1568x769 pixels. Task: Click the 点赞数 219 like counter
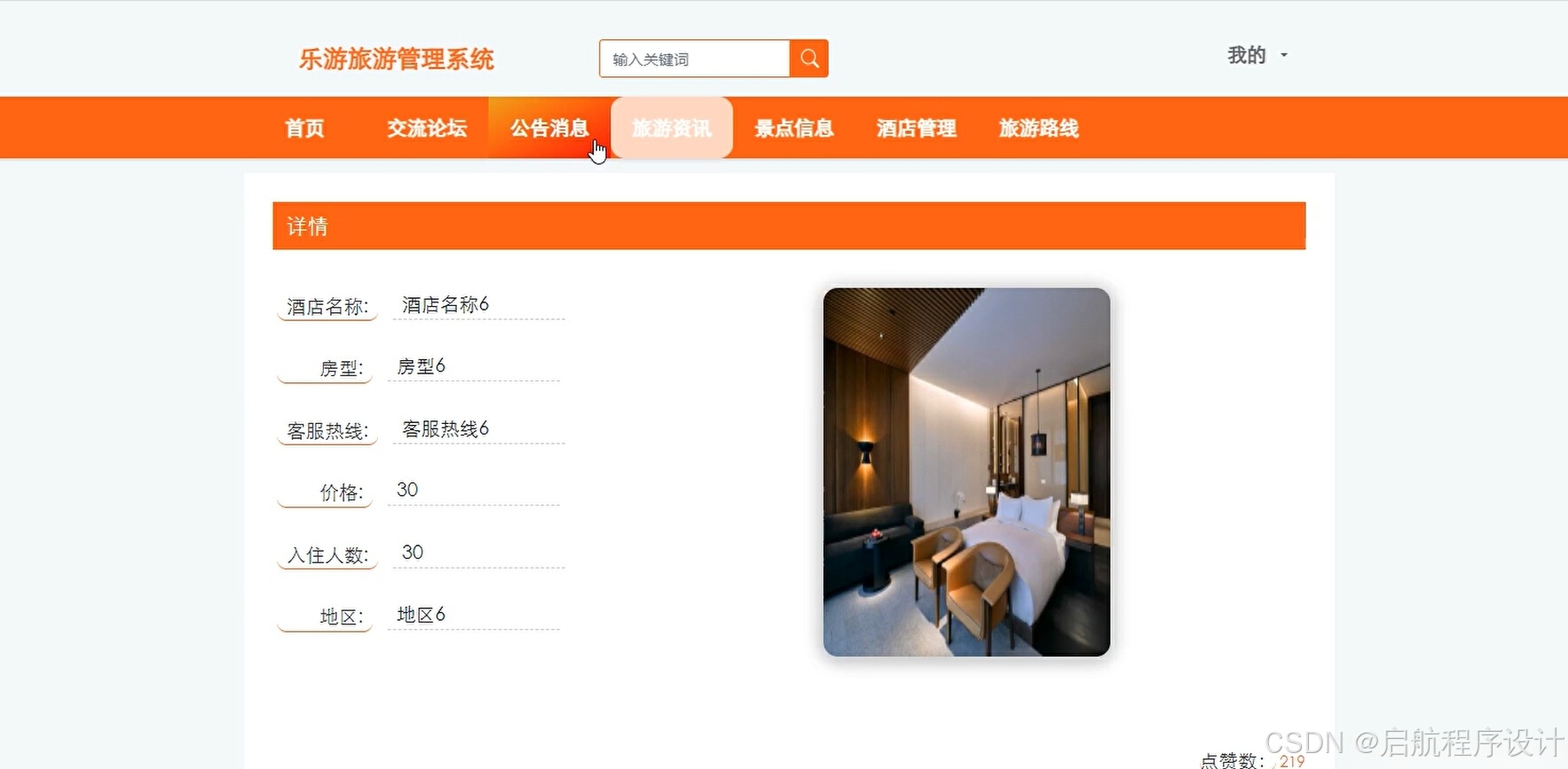tap(1253, 760)
